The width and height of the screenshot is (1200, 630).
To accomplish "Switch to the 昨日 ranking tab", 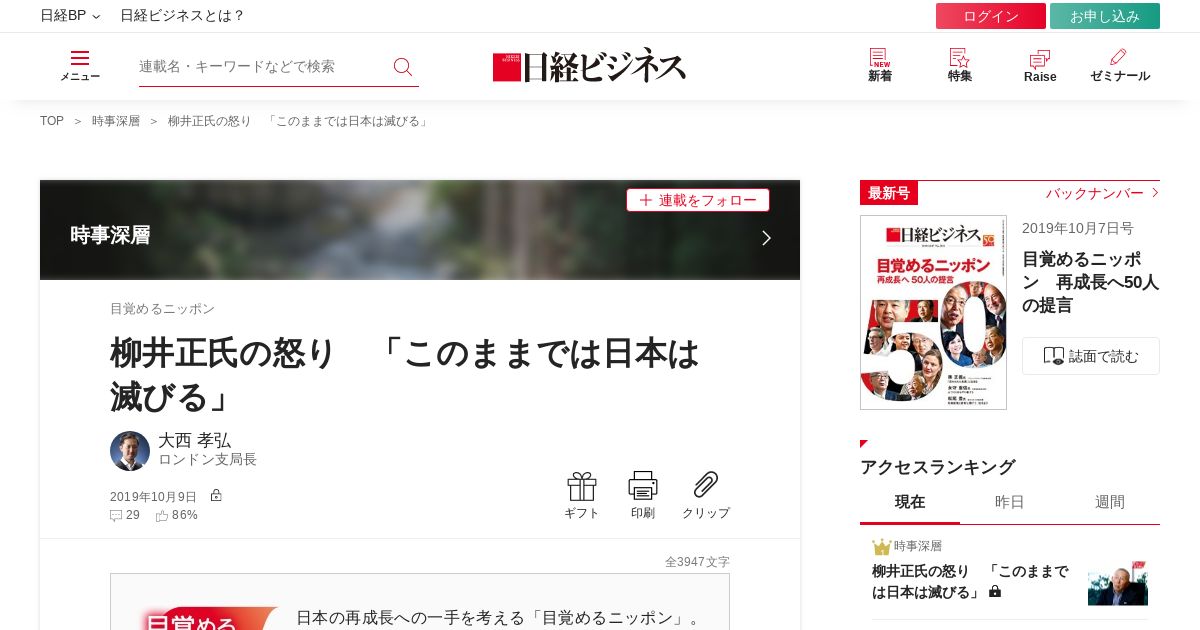I will tap(1010, 502).
